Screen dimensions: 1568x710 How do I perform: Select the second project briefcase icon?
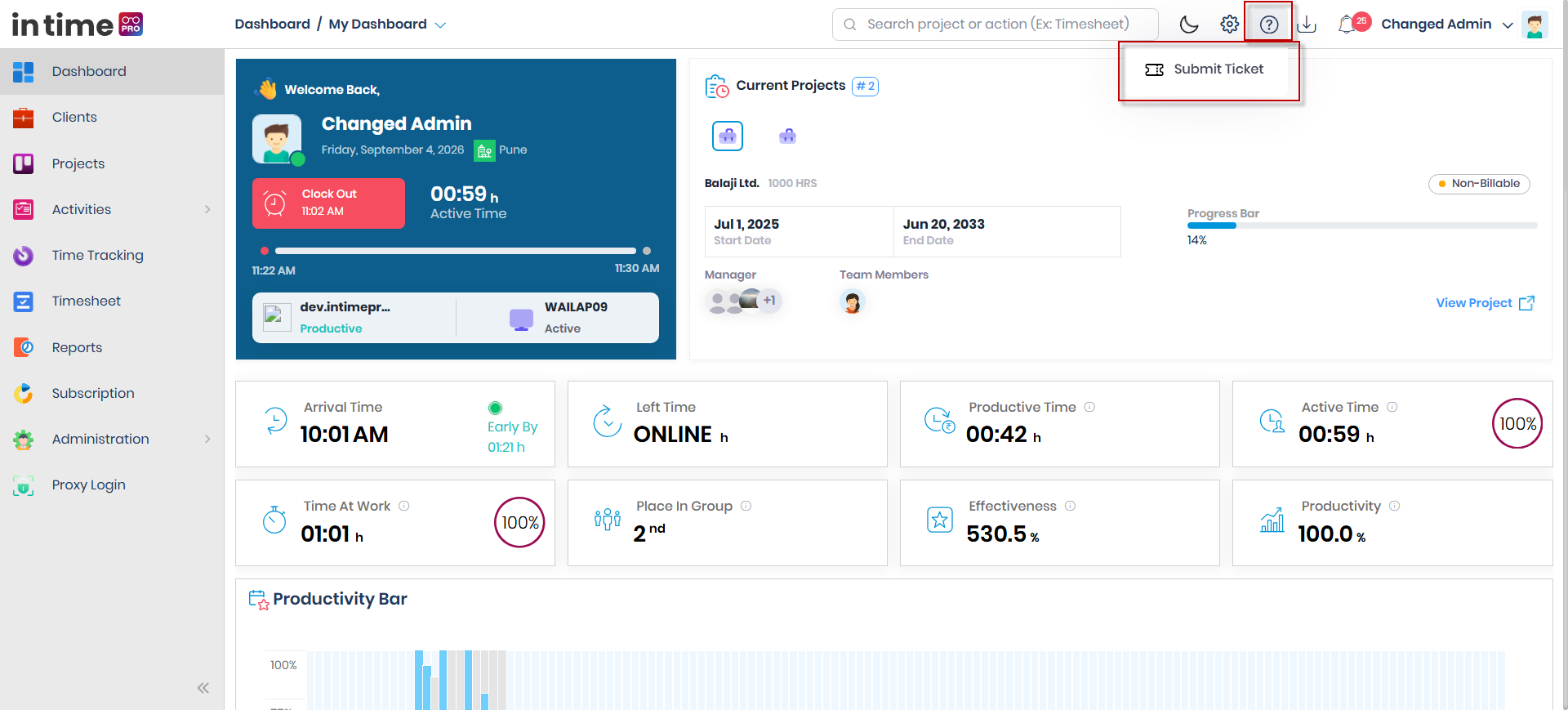pos(787,136)
